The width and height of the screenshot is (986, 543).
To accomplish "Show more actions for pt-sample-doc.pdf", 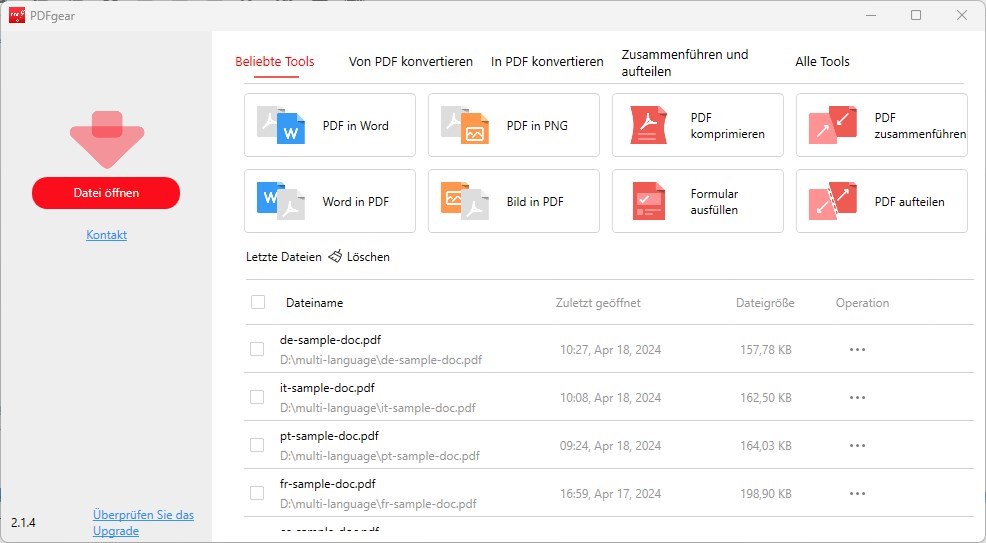I will tap(857, 446).
